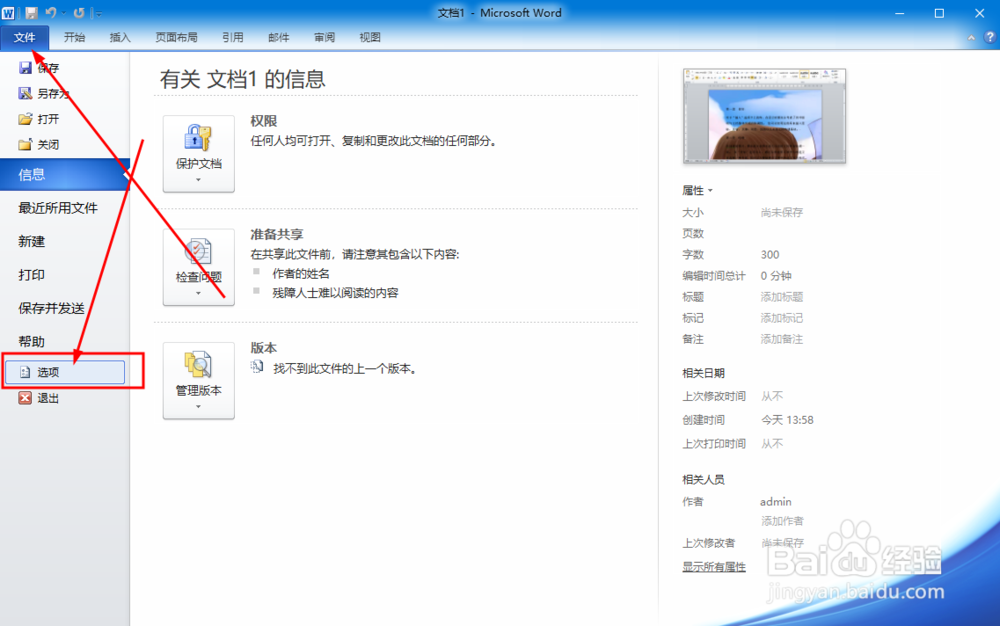Click the 管理版本 button
Screen dimensions: 1000x626
point(198,381)
